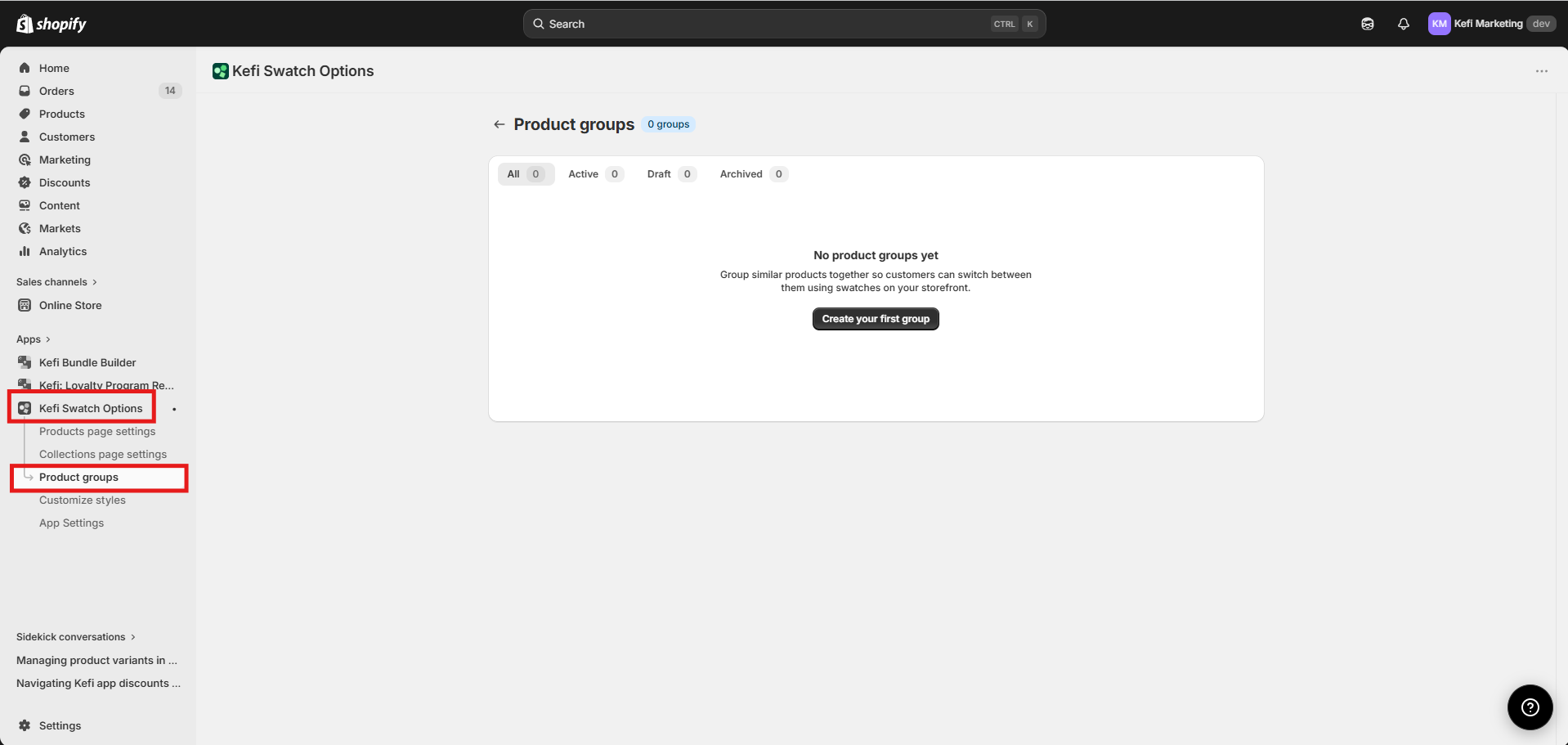This screenshot has height=745, width=1568.
Task: Click the 0 groups badge
Action: coord(668,124)
